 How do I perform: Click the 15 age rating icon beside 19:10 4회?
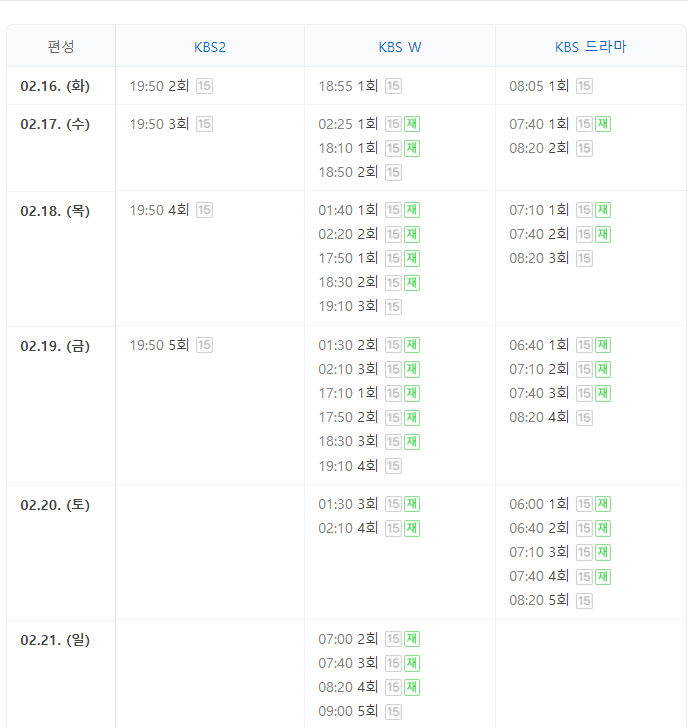[x=393, y=466]
